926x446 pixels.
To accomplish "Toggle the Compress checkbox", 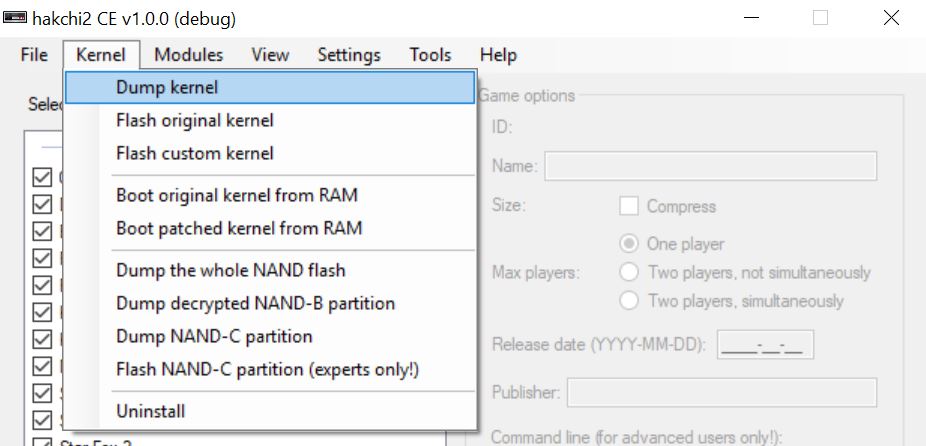I will tap(629, 206).
